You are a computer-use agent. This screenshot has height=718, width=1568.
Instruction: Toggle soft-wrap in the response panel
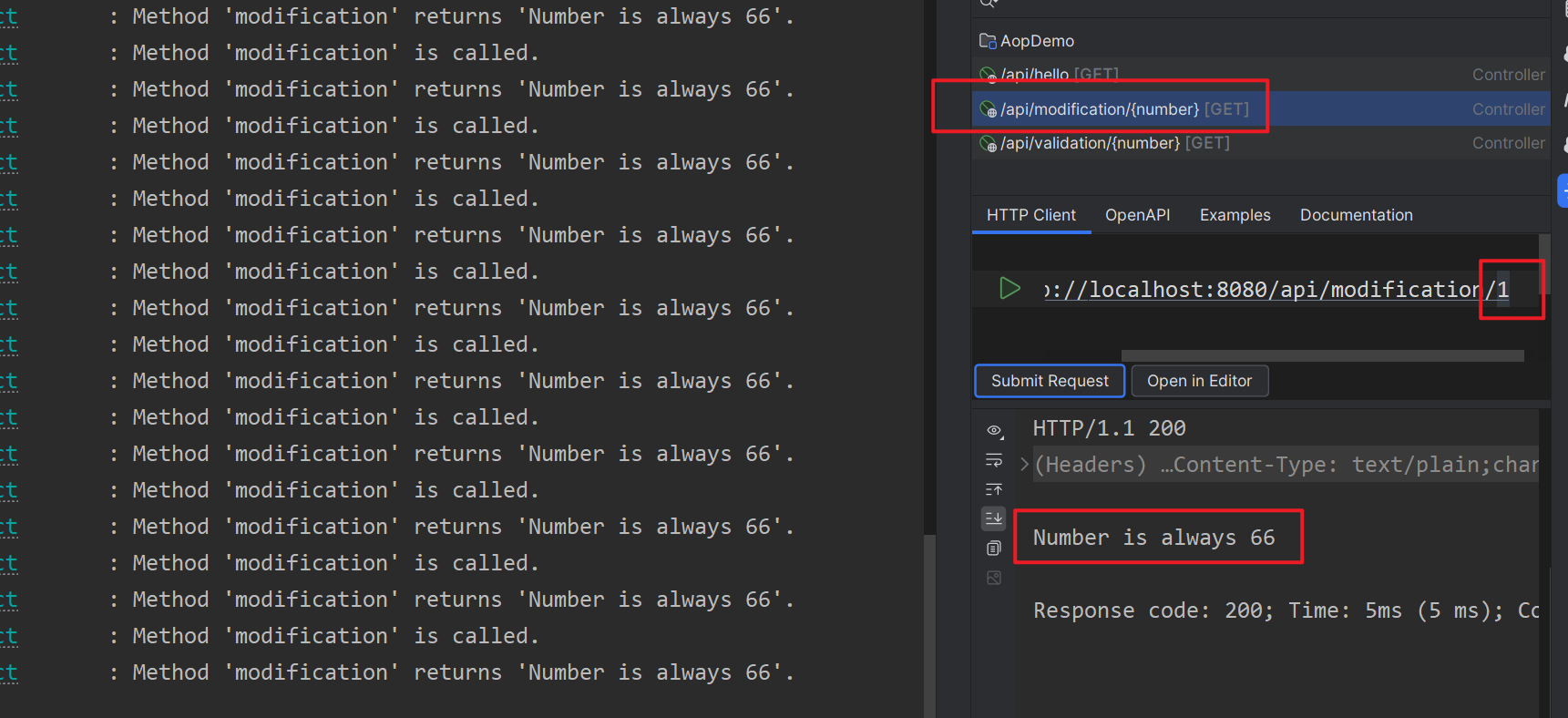(x=994, y=460)
